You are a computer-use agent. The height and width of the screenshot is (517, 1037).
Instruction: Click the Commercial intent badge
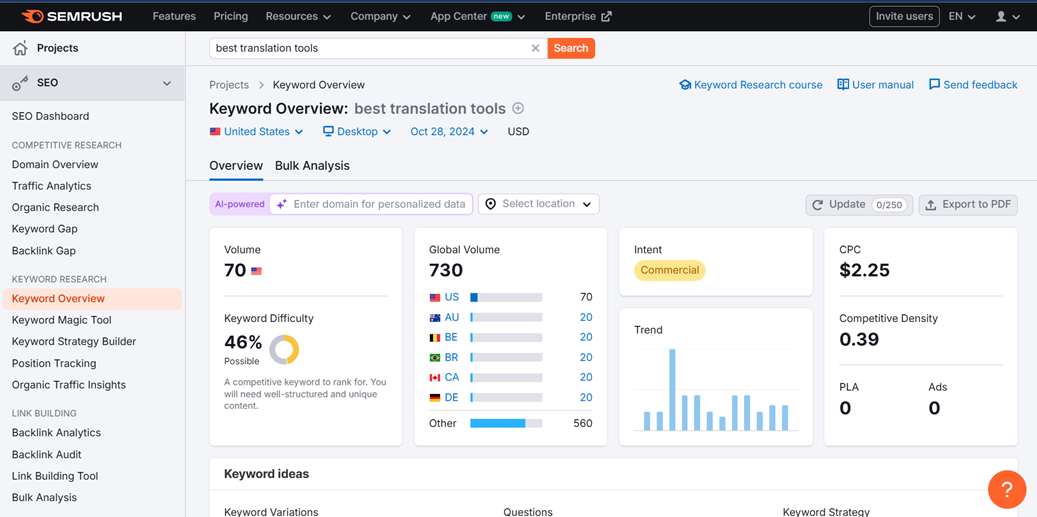point(670,270)
